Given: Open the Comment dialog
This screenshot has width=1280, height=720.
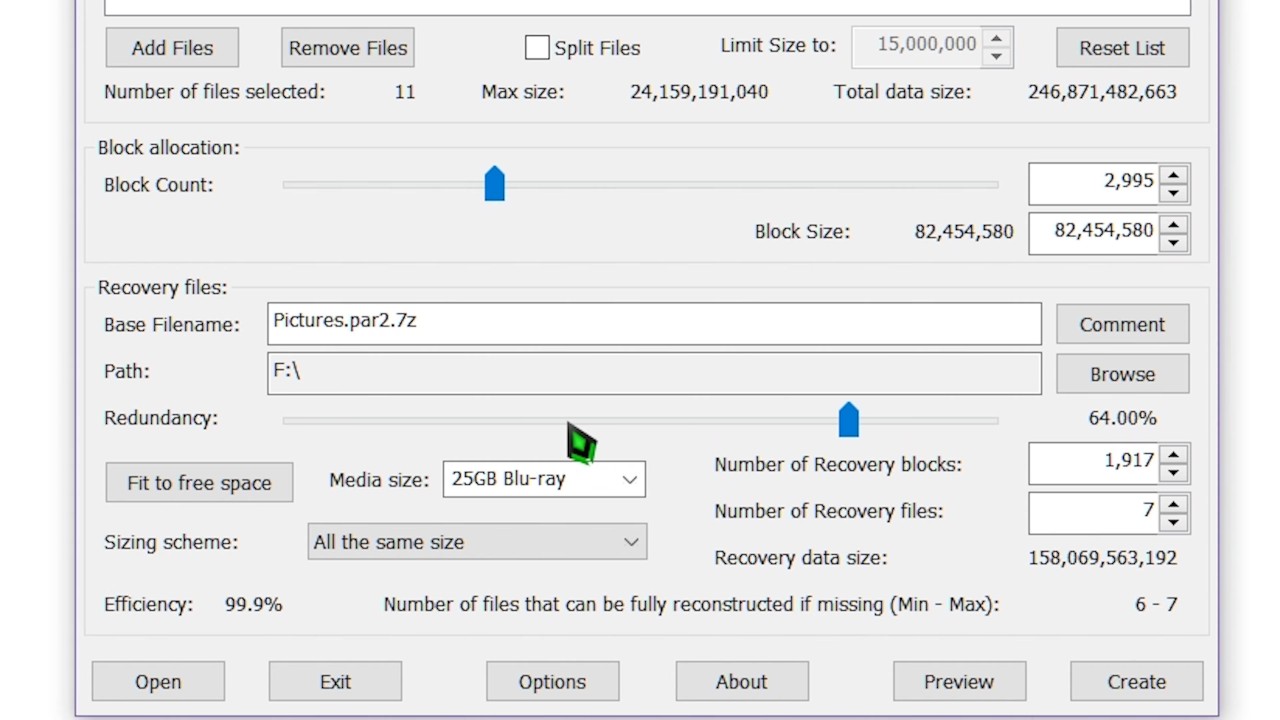Looking at the screenshot, I should click(1122, 325).
